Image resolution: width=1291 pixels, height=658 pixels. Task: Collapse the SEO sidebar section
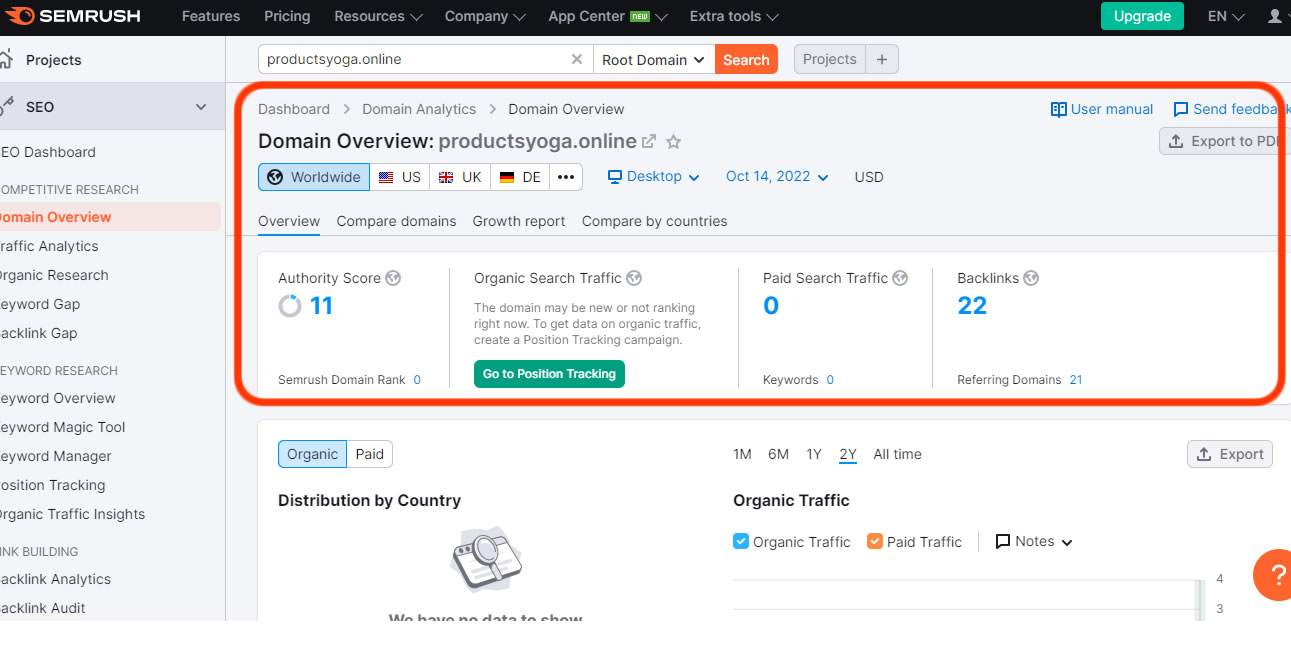click(201, 107)
